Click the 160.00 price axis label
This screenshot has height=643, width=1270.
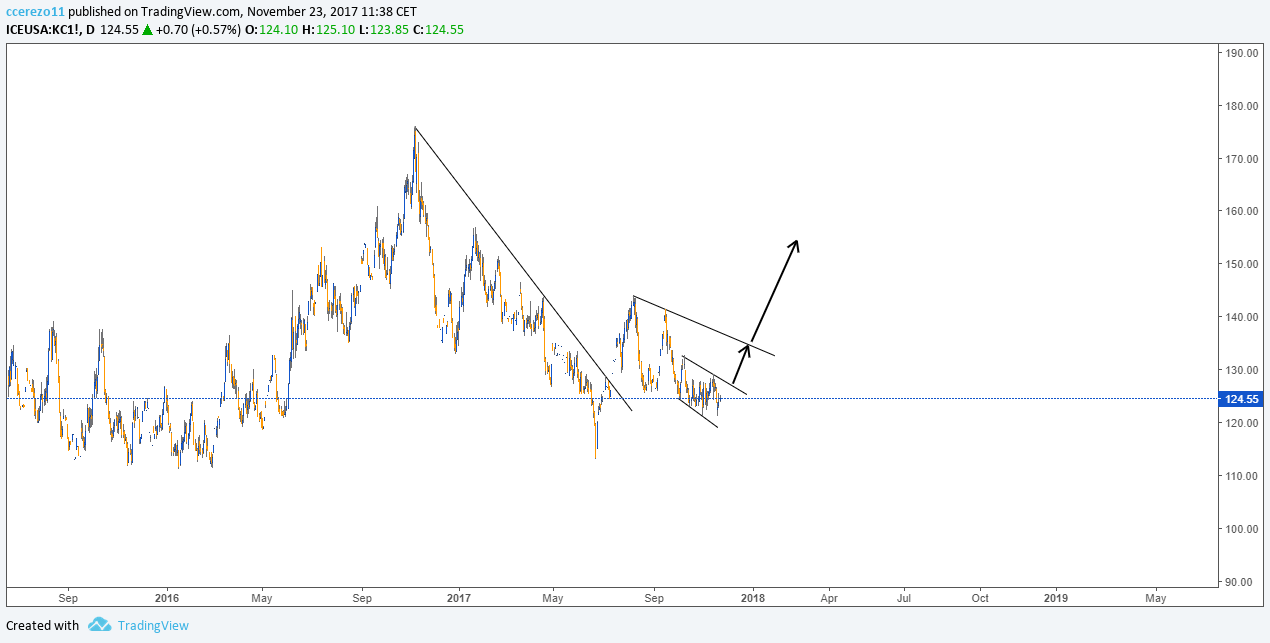[x=1241, y=212]
